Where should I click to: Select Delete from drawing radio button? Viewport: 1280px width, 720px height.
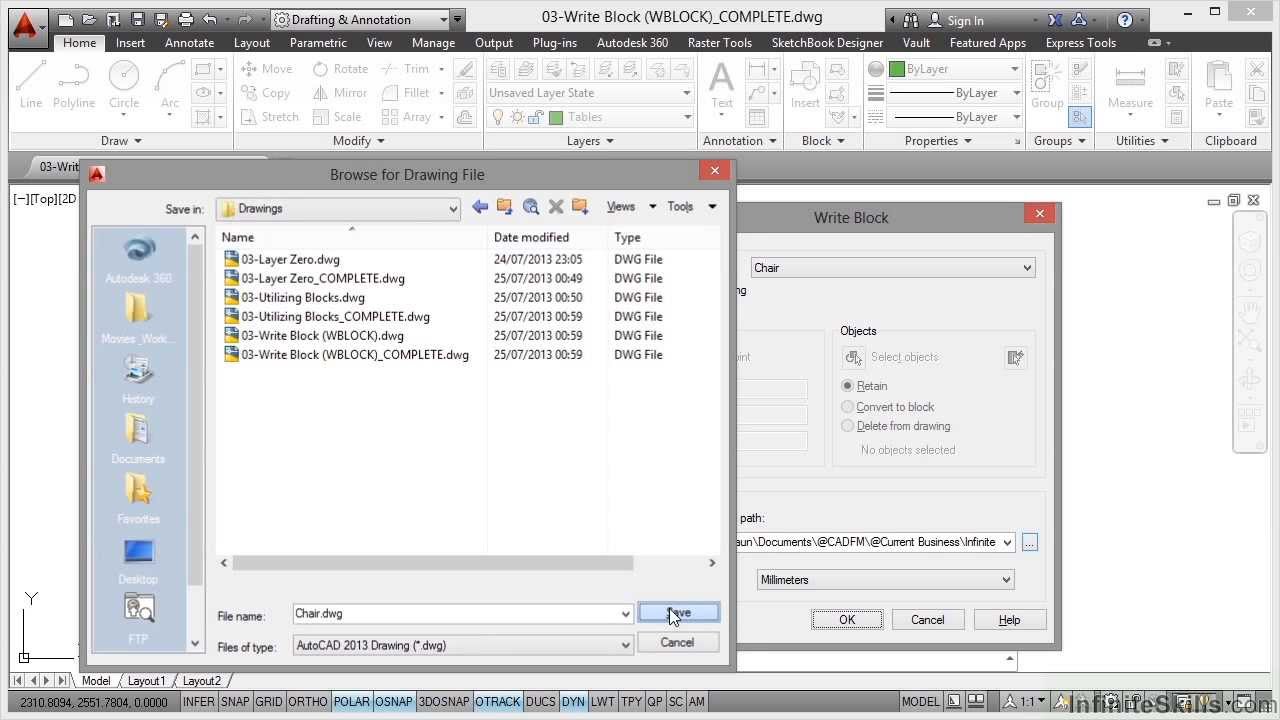(848, 426)
